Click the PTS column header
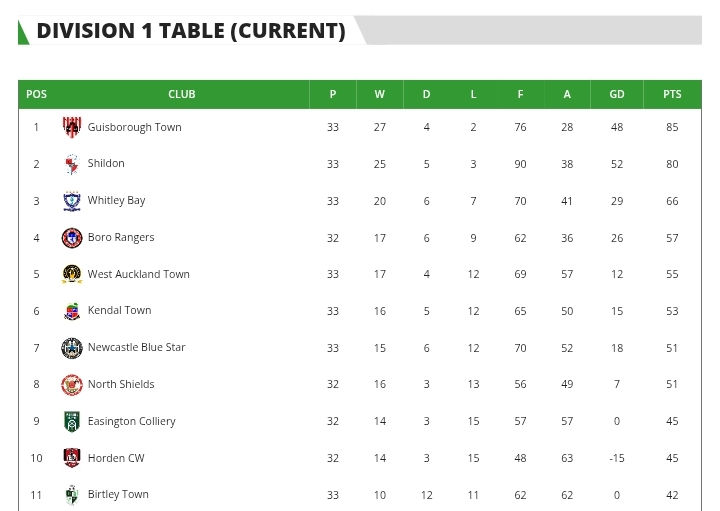The width and height of the screenshot is (720, 511). point(672,94)
